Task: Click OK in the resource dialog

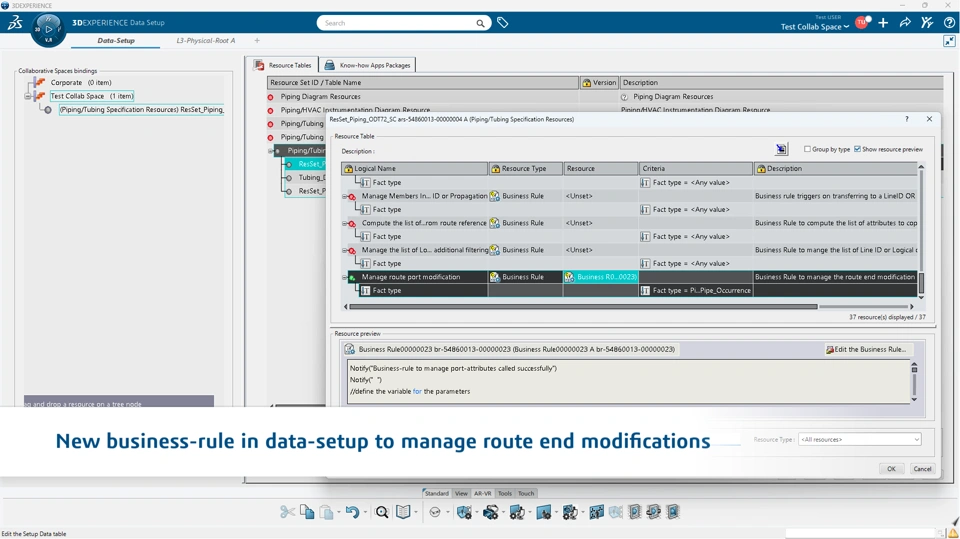Action: pos(891,469)
